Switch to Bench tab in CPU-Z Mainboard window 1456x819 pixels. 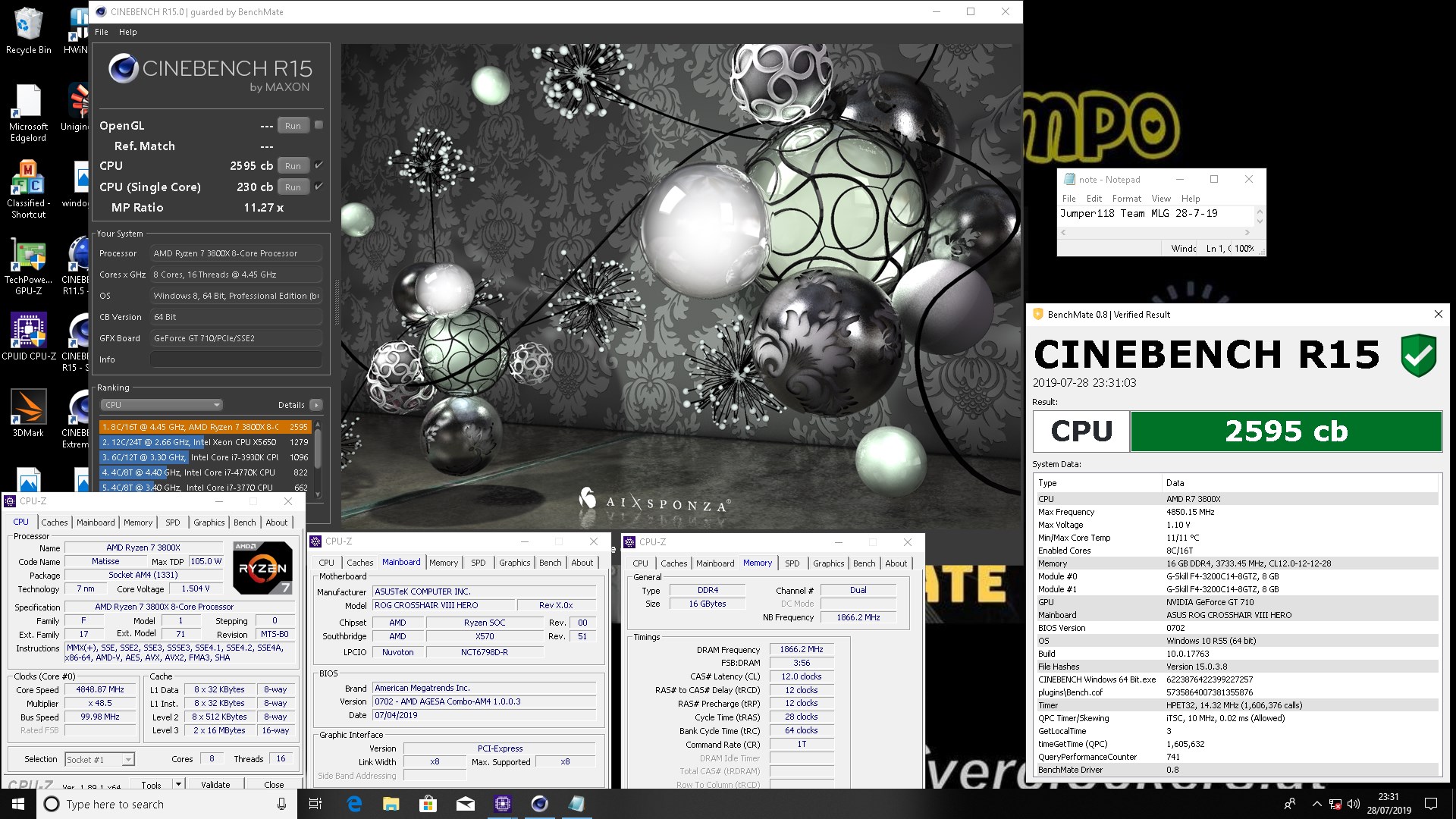551,563
